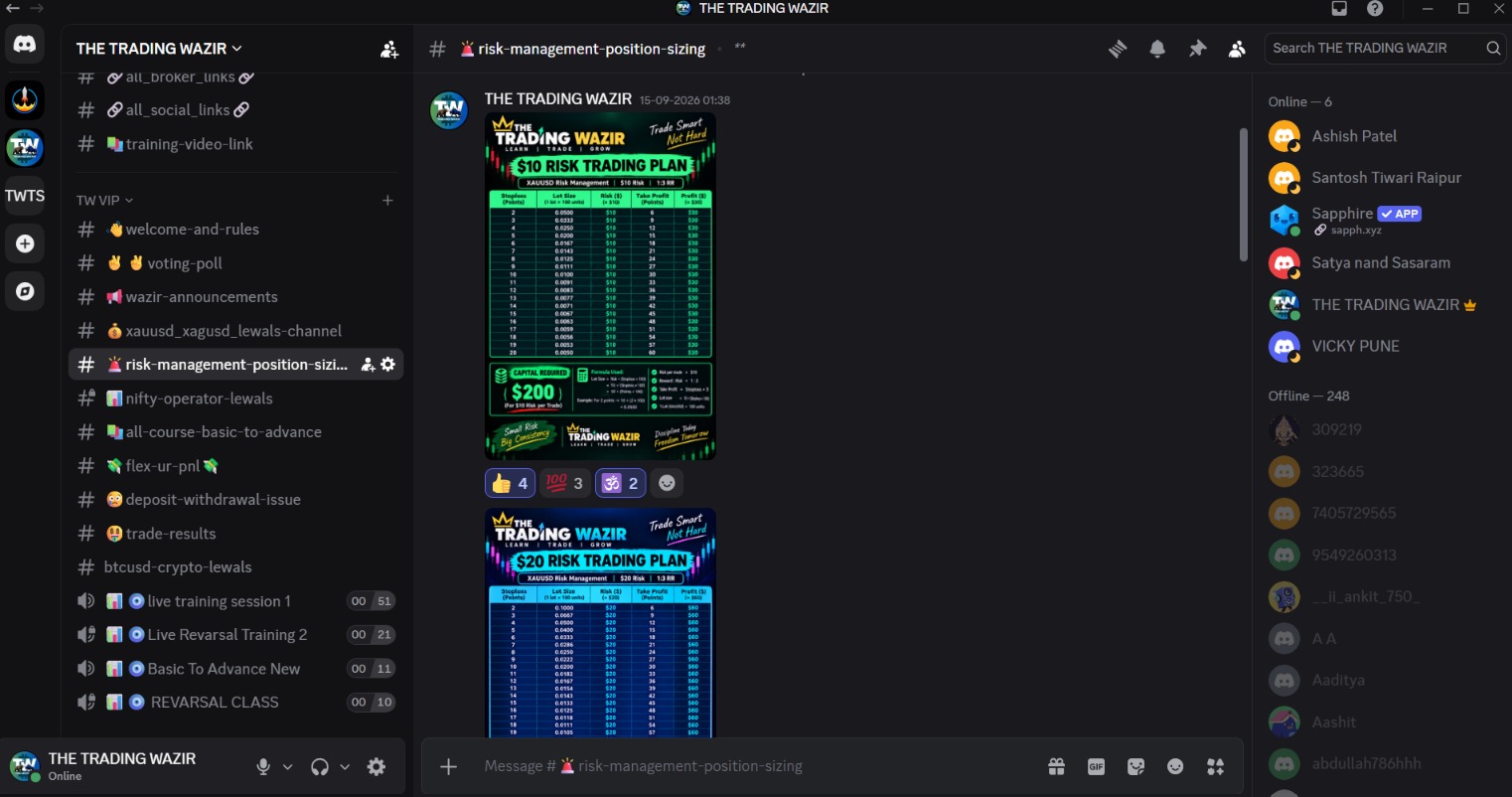
Task: Join live training session 1 voice channel
Action: [x=235, y=601]
